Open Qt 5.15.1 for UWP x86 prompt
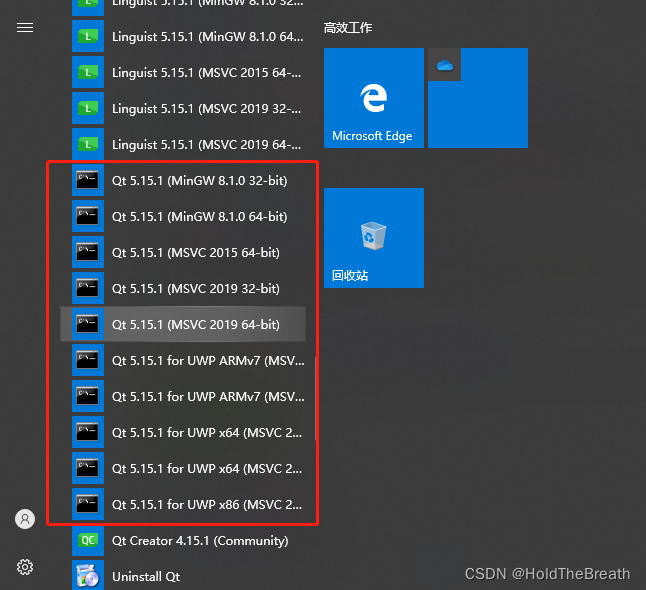Image resolution: width=646 pixels, height=590 pixels. 183,504
